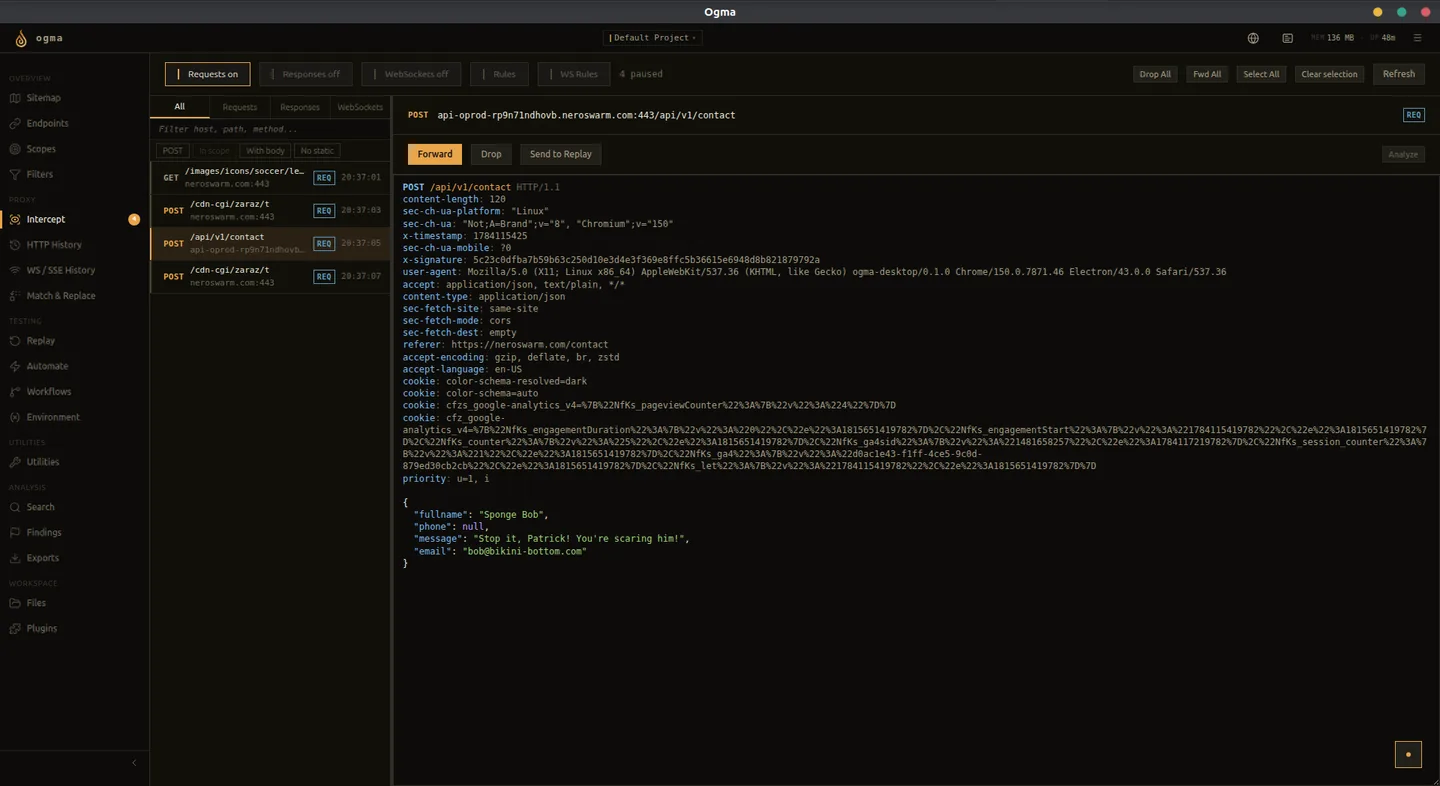Select POST /cdn-cgi/zaraz/t at 20:37:03
Screen dimensions: 1440x786
pos(270,210)
